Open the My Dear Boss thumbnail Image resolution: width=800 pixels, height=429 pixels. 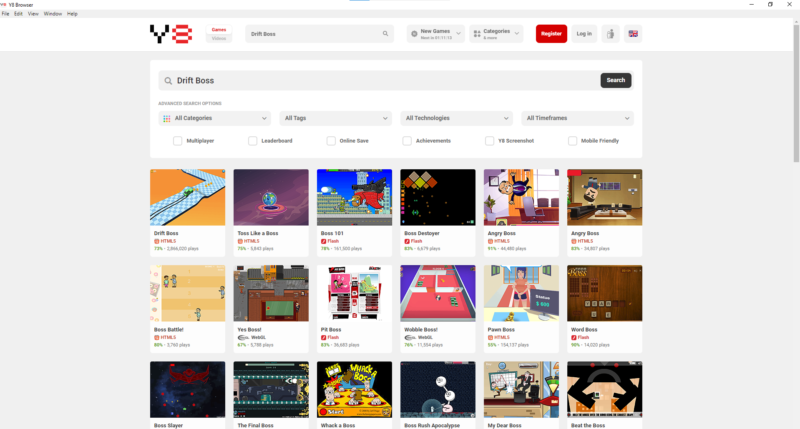(521, 390)
